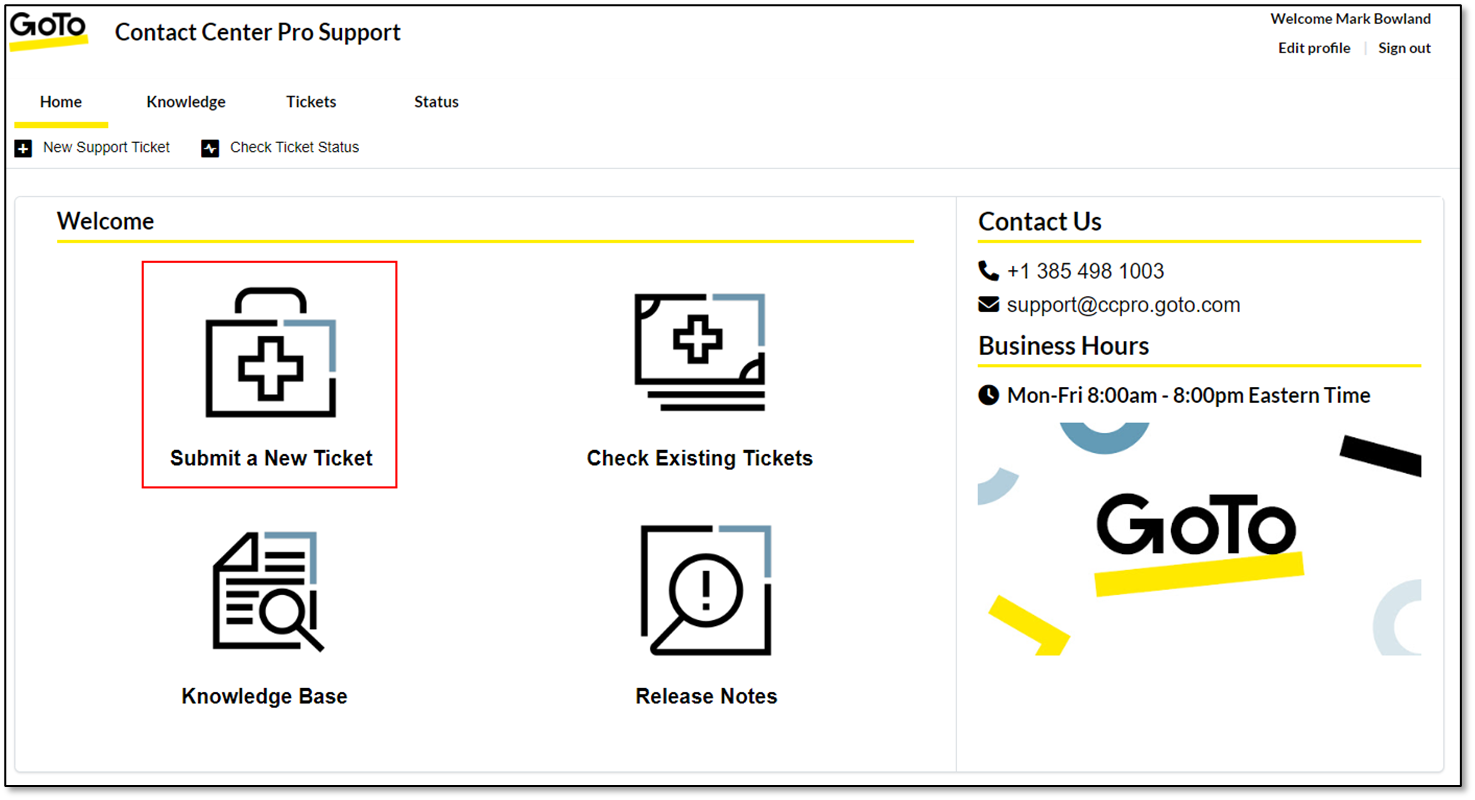Click the Check Ticket Status link
1475x800 pixels.
point(294,148)
